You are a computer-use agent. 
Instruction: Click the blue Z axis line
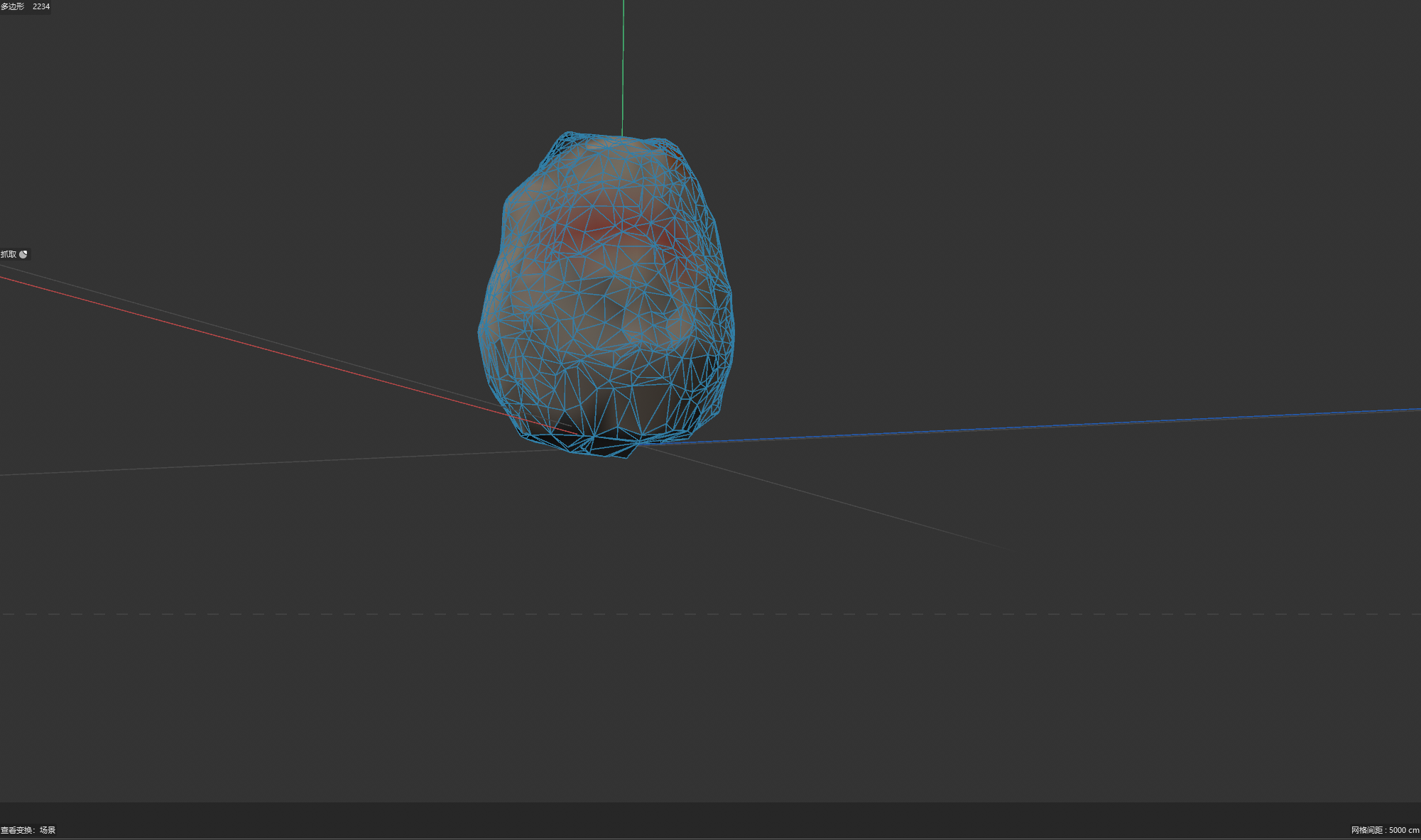click(1065, 423)
